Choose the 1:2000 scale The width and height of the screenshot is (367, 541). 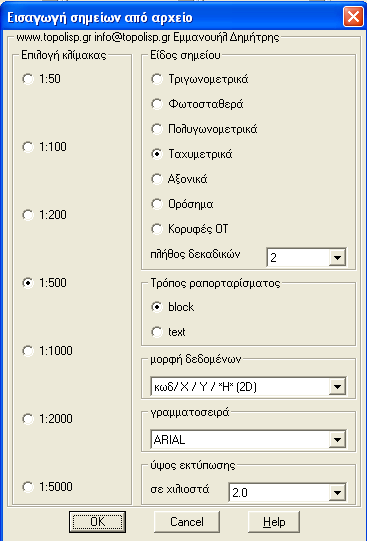pyautogui.click(x=28, y=419)
